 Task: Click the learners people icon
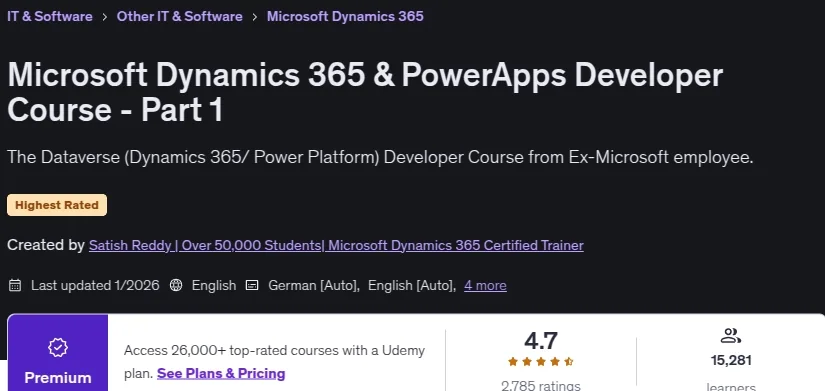click(731, 336)
